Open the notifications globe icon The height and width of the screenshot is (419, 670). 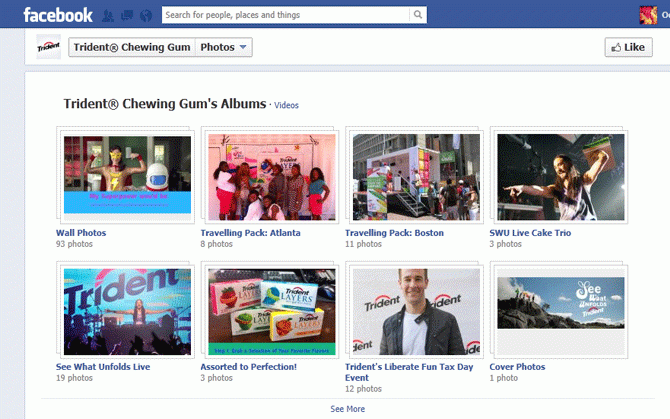(x=146, y=16)
